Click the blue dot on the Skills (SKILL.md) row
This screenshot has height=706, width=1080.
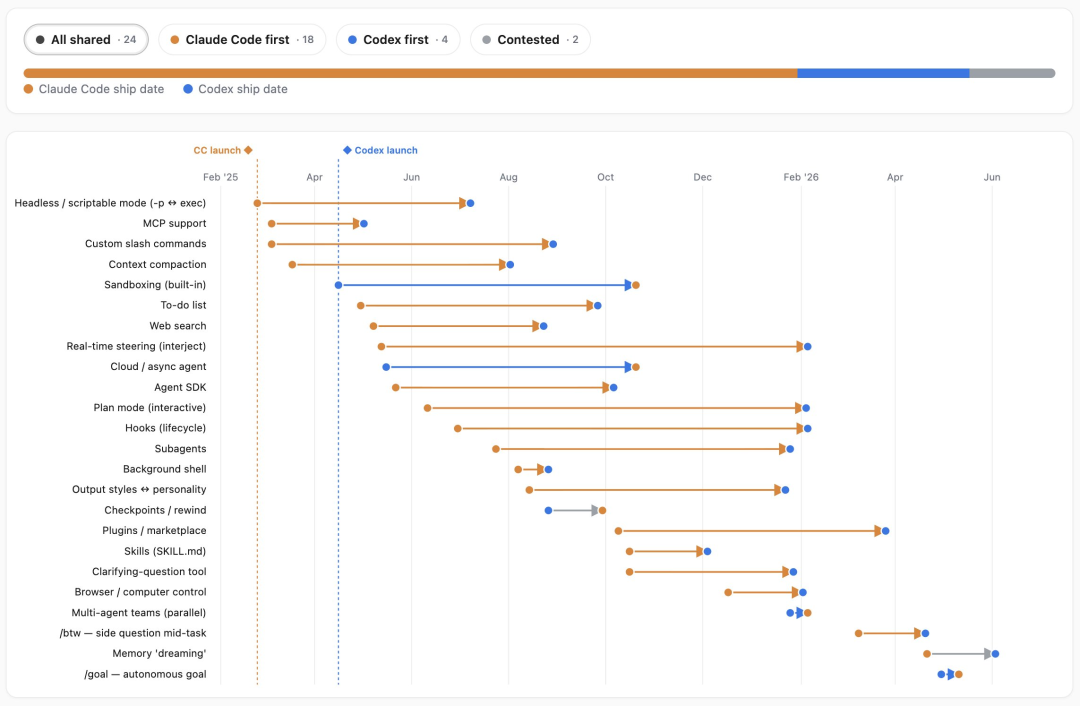pyautogui.click(x=707, y=552)
